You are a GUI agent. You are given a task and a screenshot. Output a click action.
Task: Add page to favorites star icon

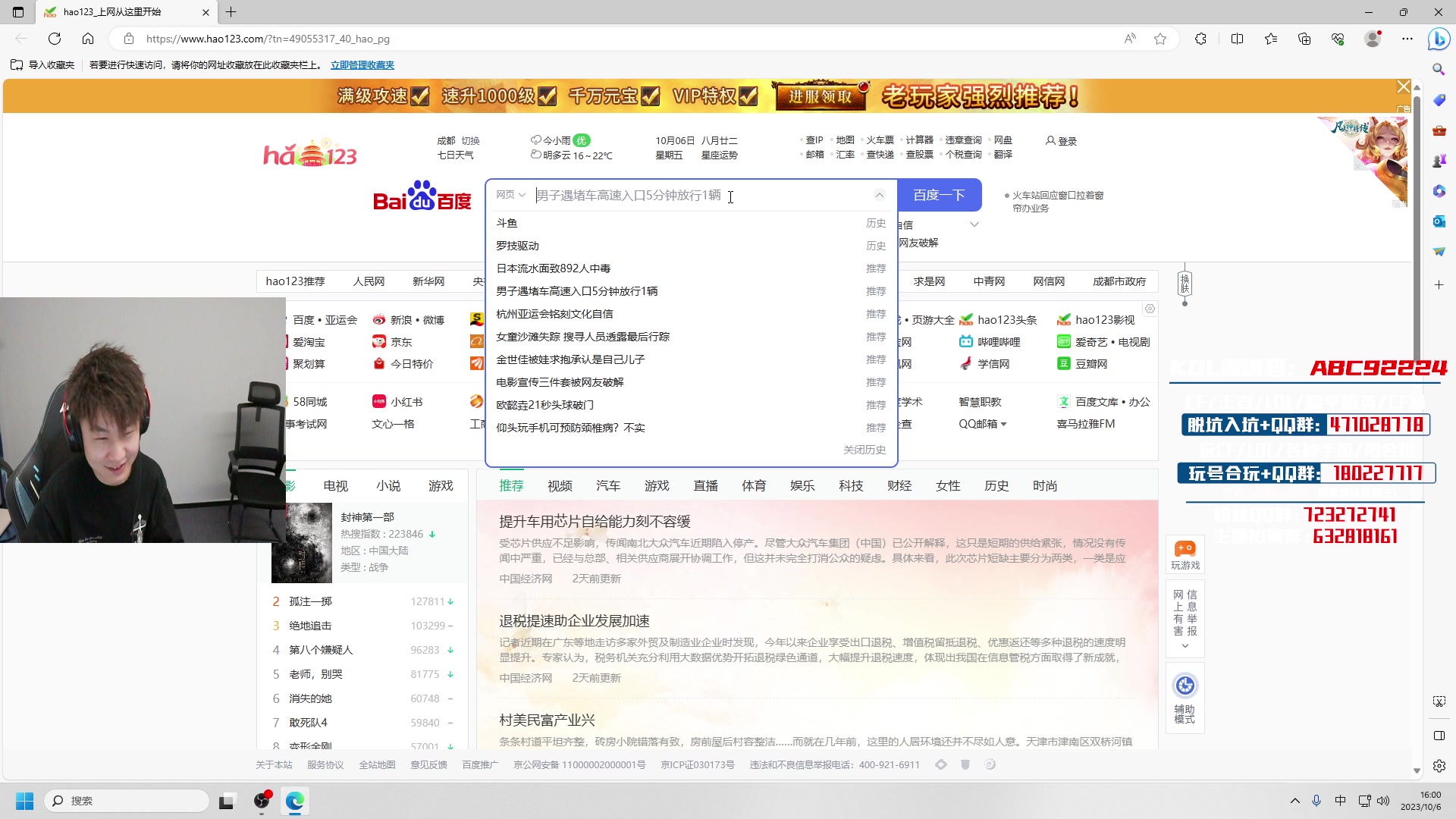(x=1160, y=39)
